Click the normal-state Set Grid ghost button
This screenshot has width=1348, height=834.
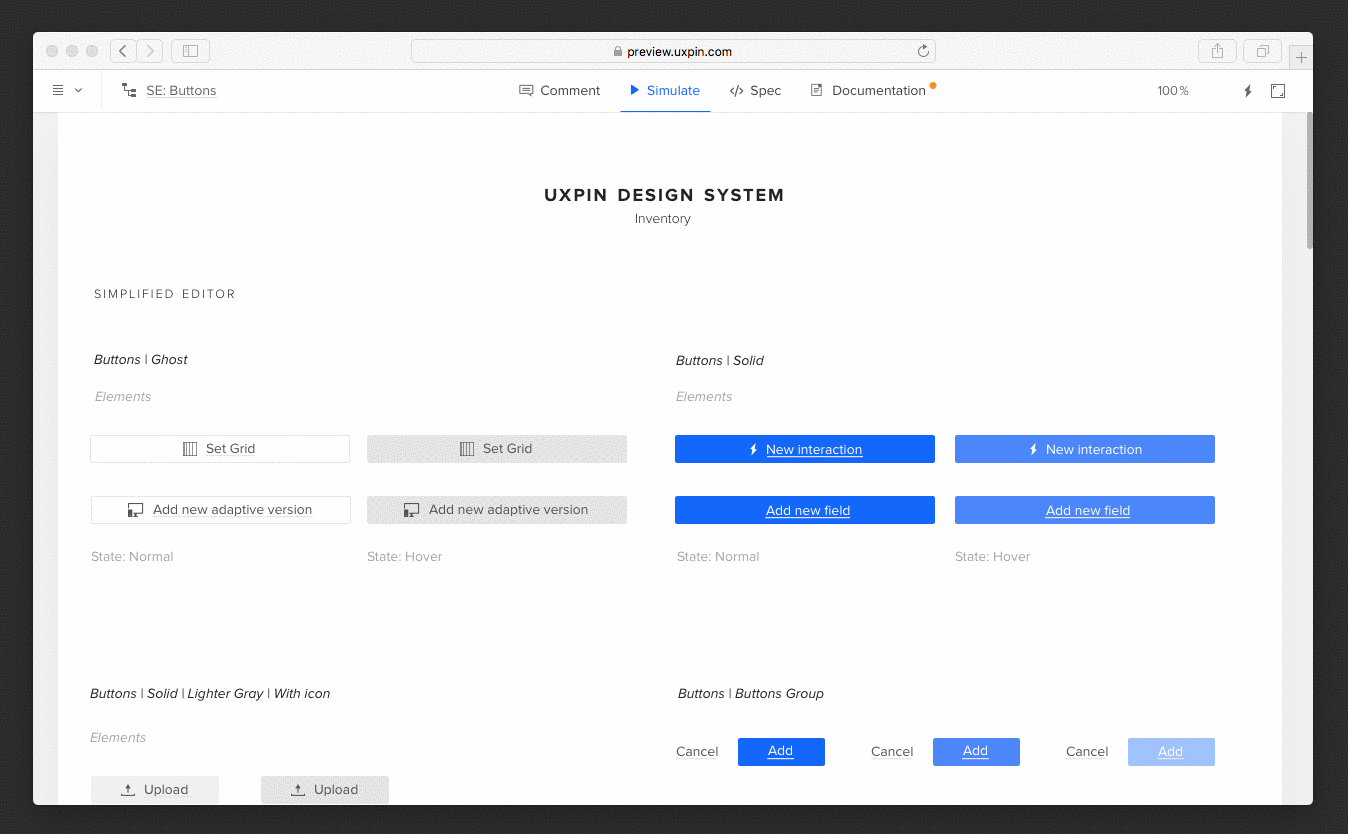point(220,449)
